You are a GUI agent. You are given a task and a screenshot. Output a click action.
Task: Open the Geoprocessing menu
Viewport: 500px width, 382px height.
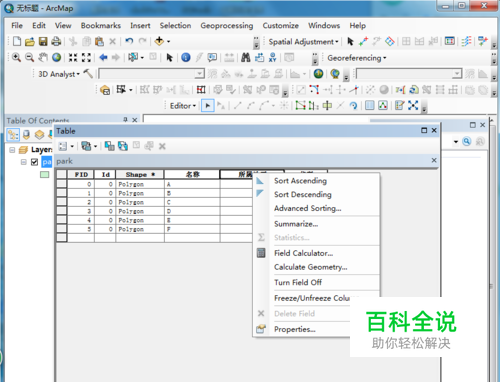click(x=227, y=26)
